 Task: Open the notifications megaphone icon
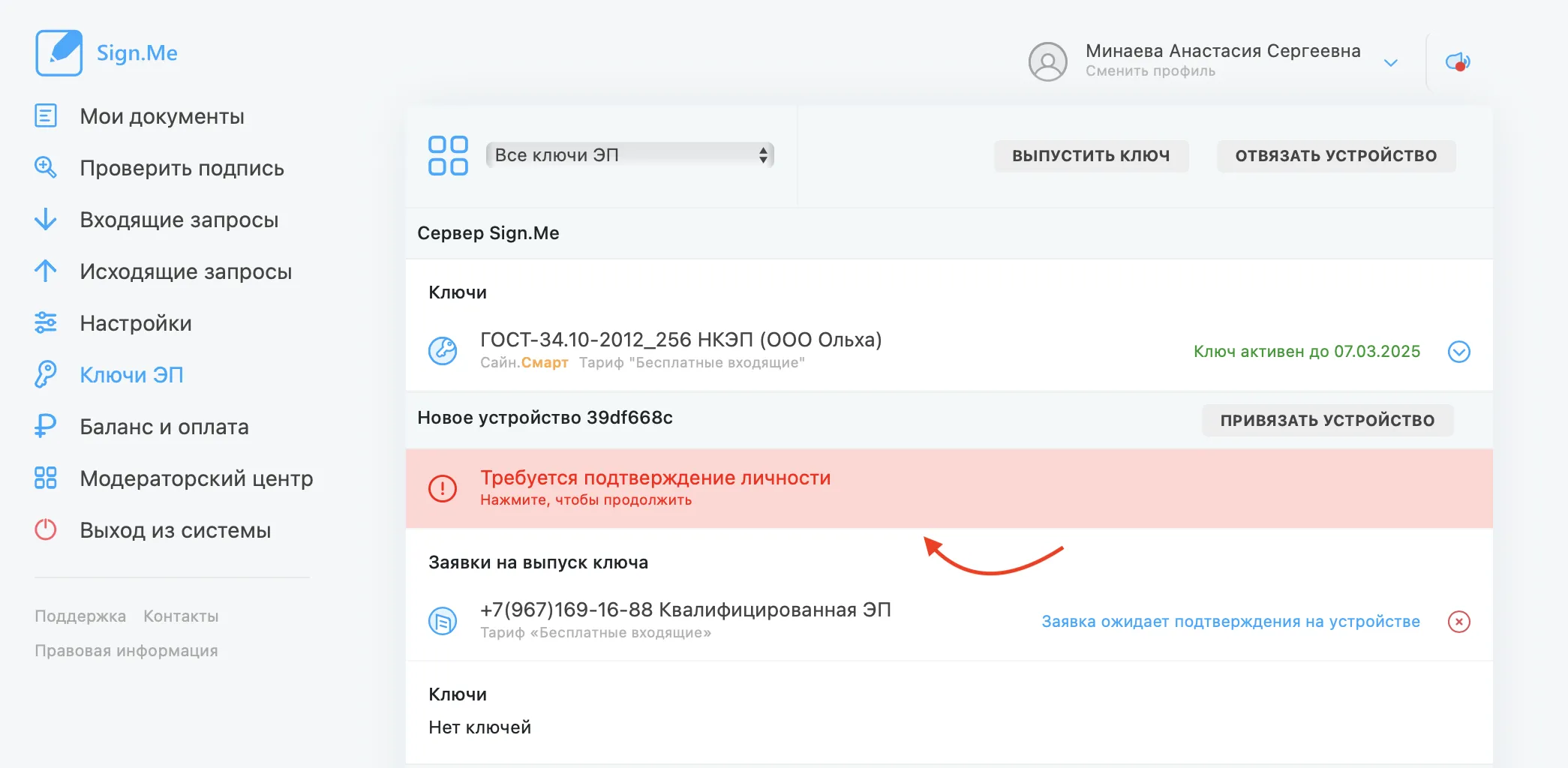tap(1458, 61)
